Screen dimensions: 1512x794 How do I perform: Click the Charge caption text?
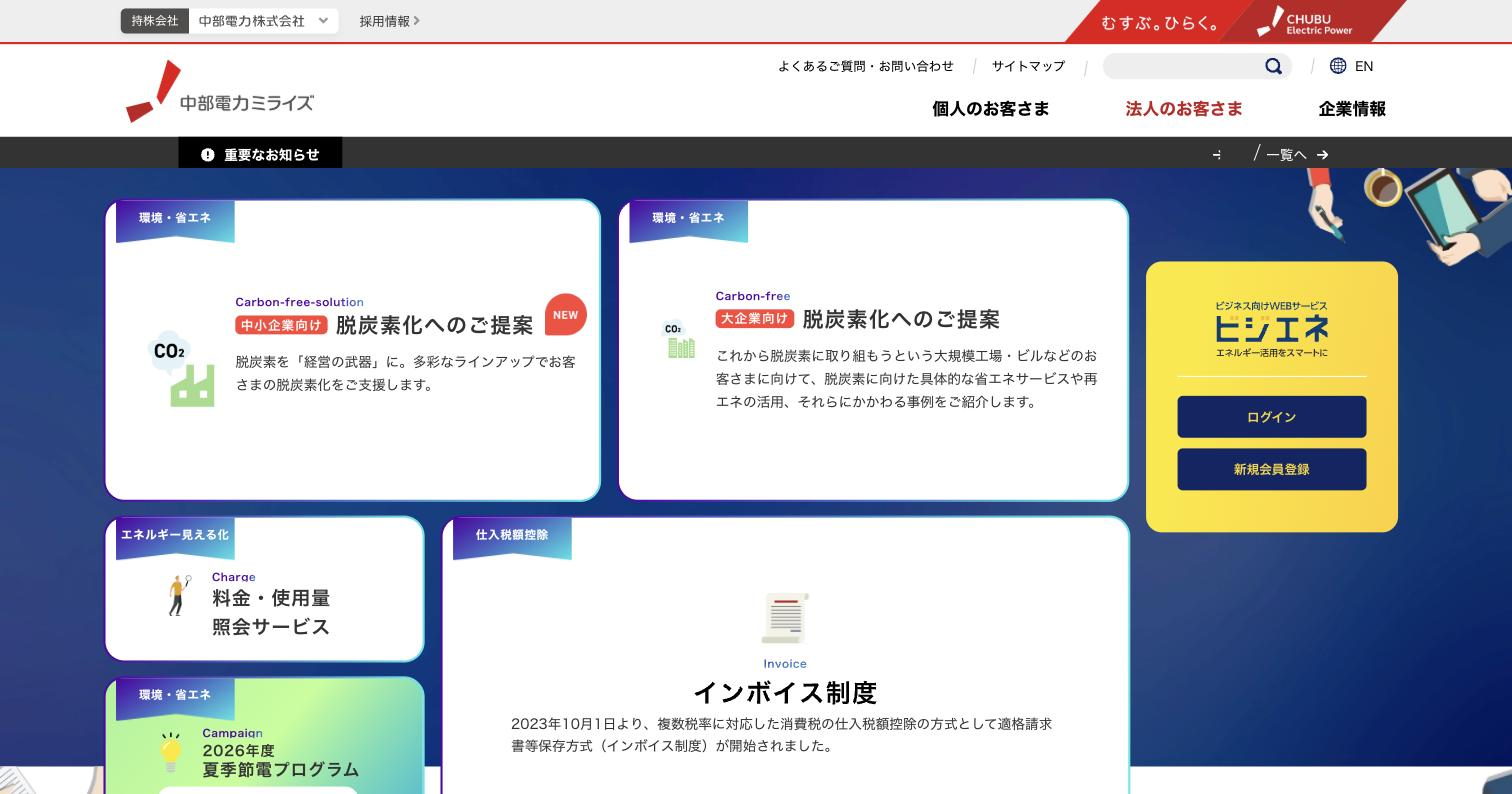(x=233, y=577)
